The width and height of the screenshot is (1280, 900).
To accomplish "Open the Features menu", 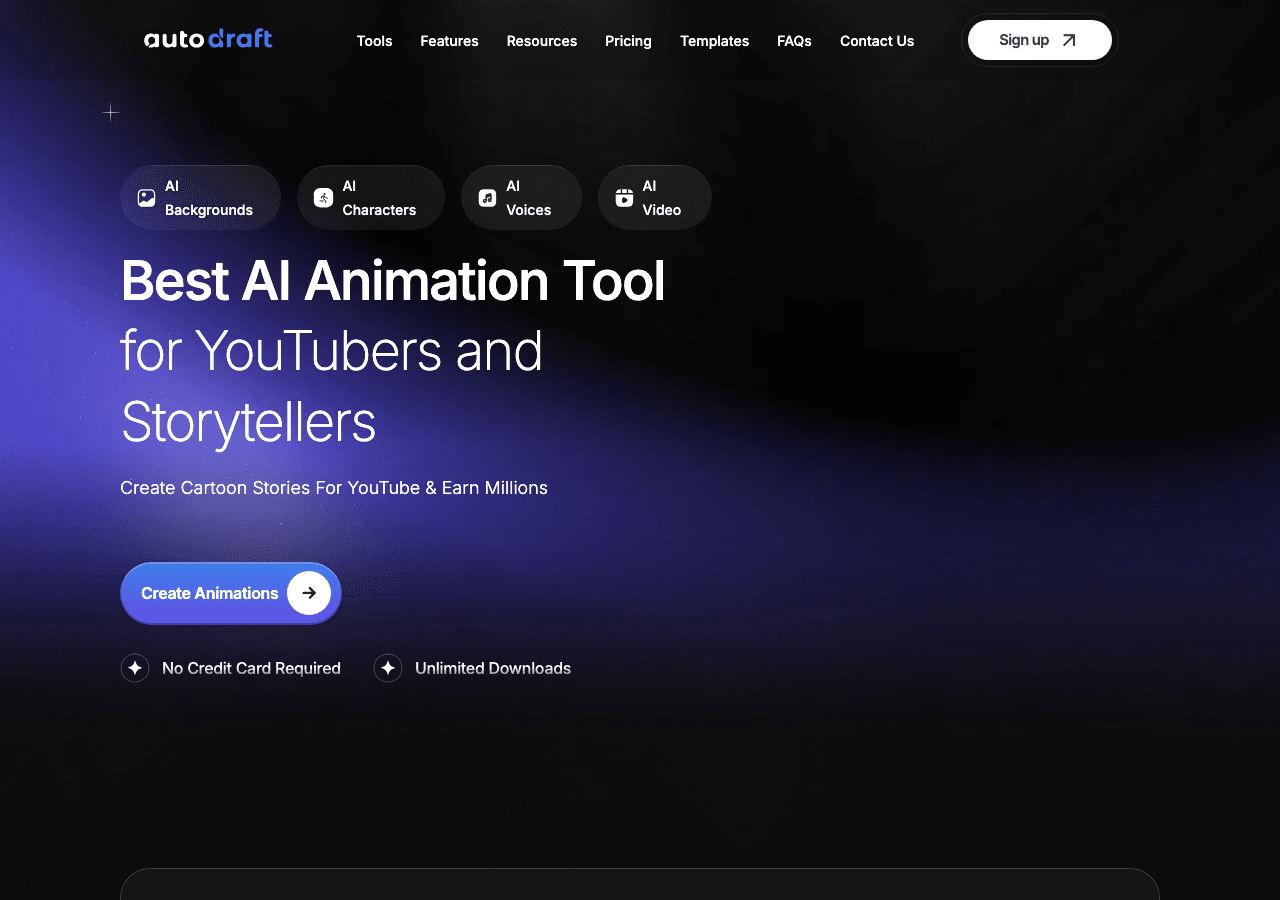I will coord(449,41).
